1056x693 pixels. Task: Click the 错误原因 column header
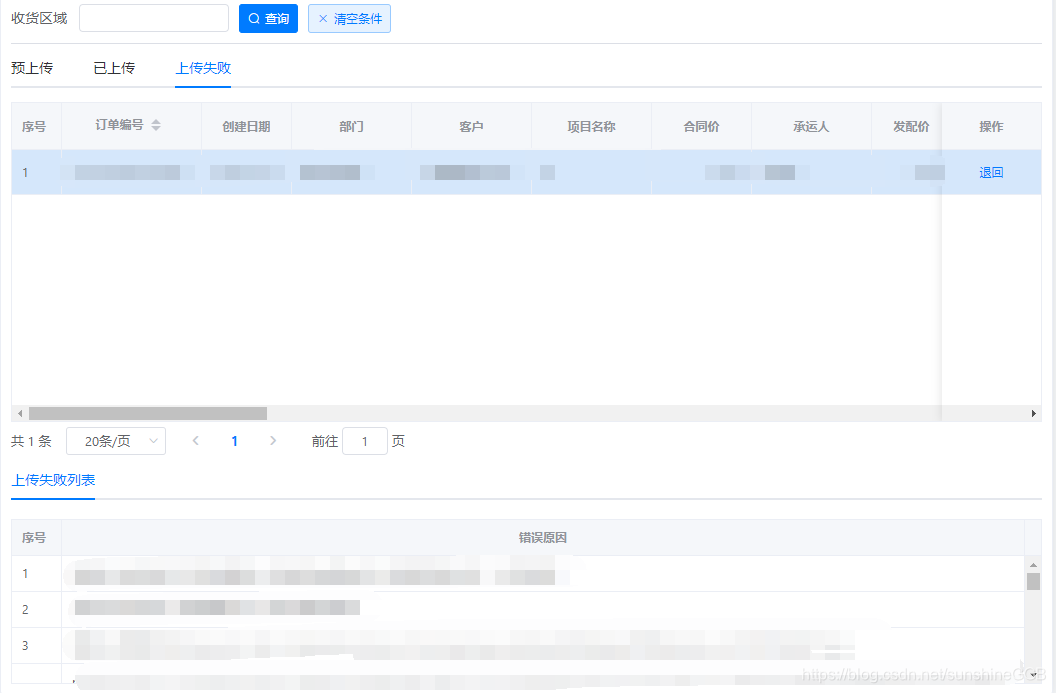[x=543, y=537]
